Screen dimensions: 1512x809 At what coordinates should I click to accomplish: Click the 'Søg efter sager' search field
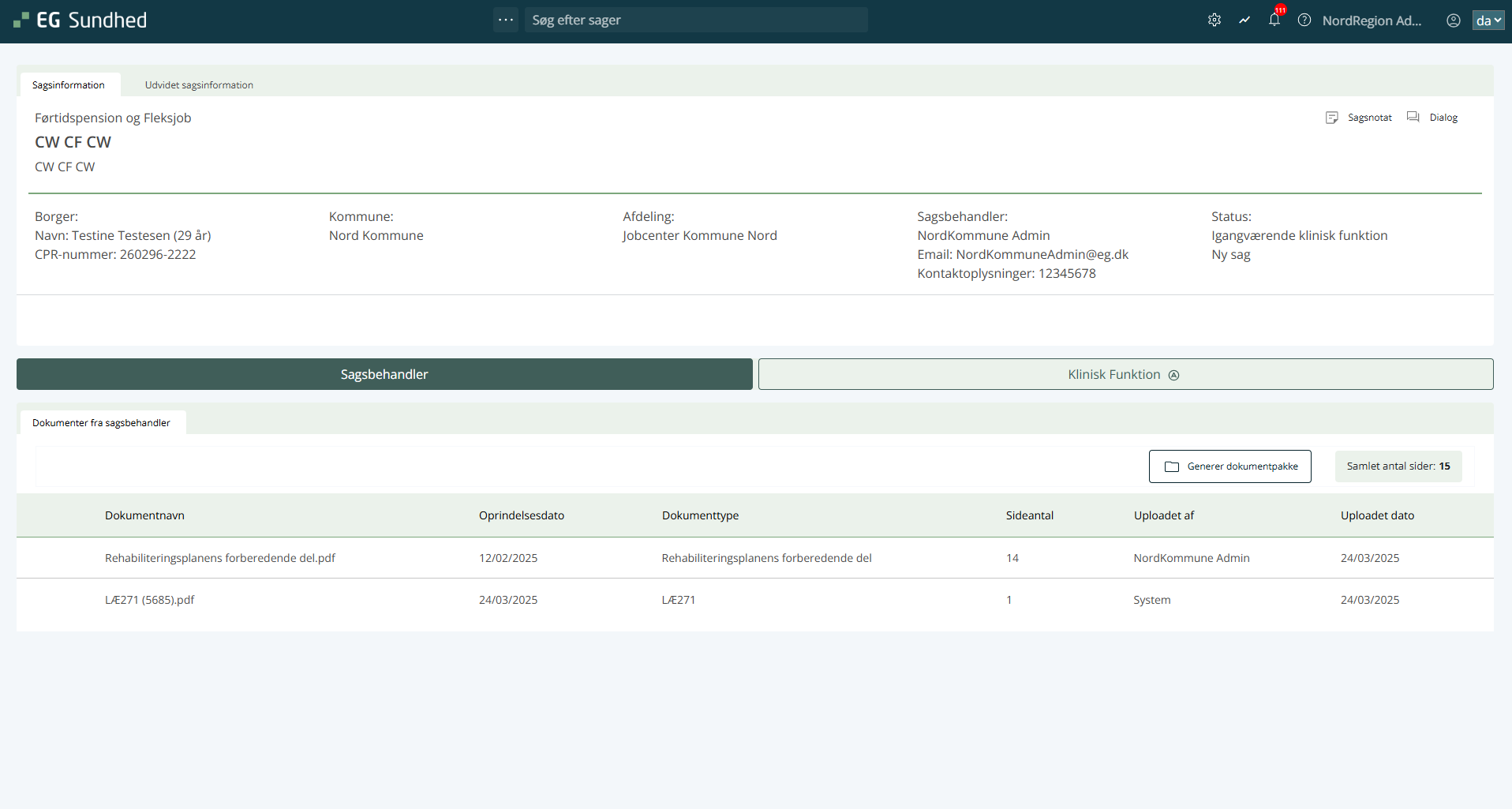pyautogui.click(x=694, y=20)
